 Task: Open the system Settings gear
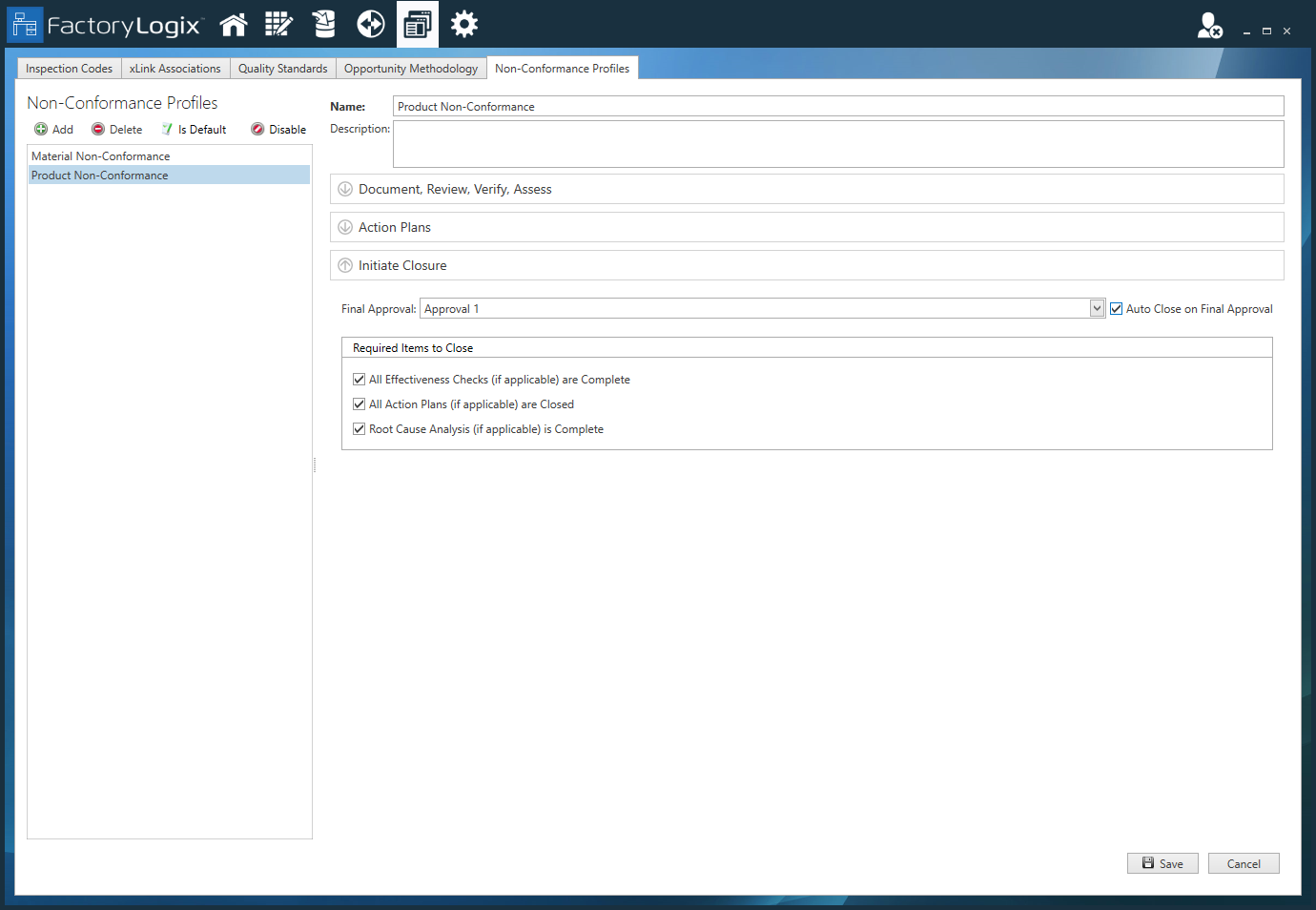(463, 24)
